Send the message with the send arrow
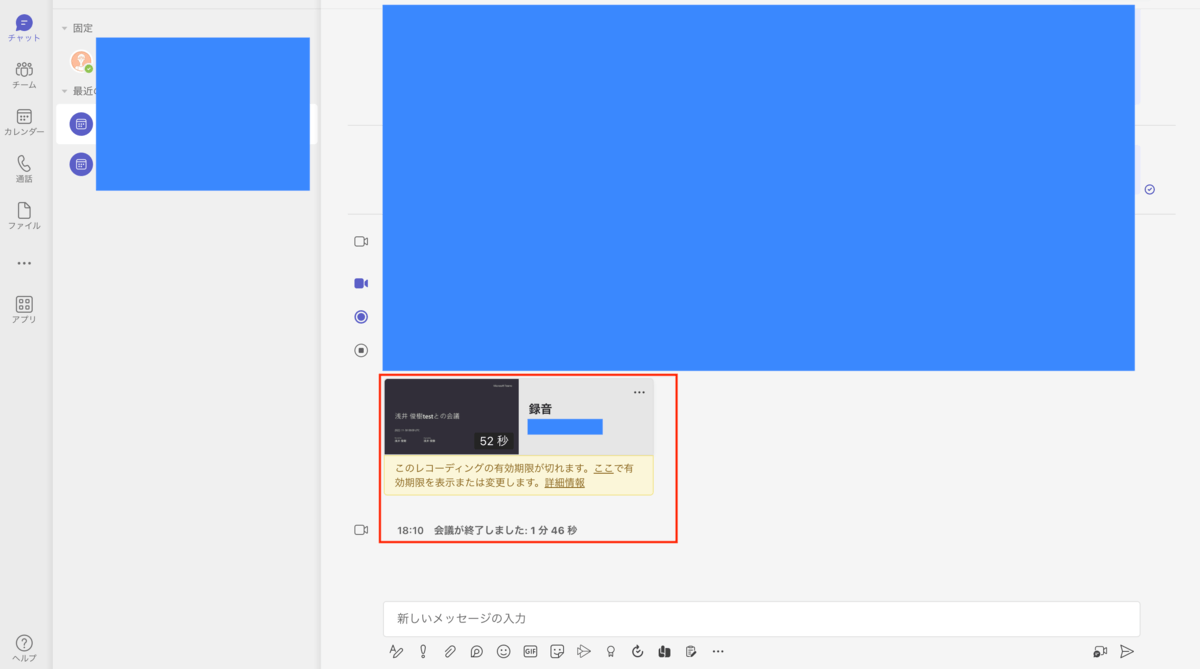The width and height of the screenshot is (1200, 669). [x=1127, y=652]
